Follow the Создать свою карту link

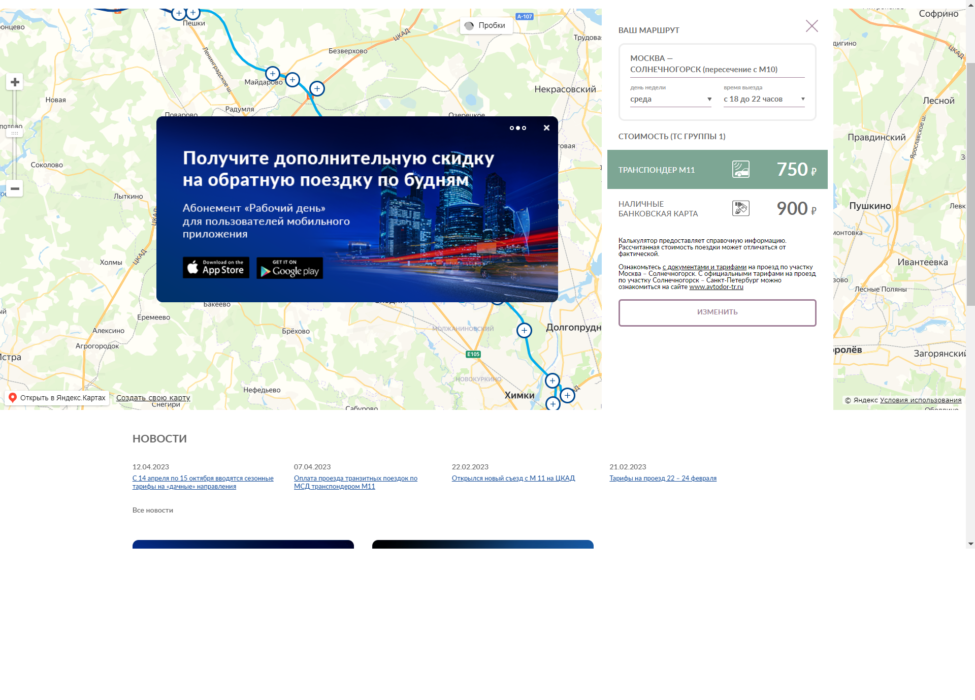click(x=151, y=397)
